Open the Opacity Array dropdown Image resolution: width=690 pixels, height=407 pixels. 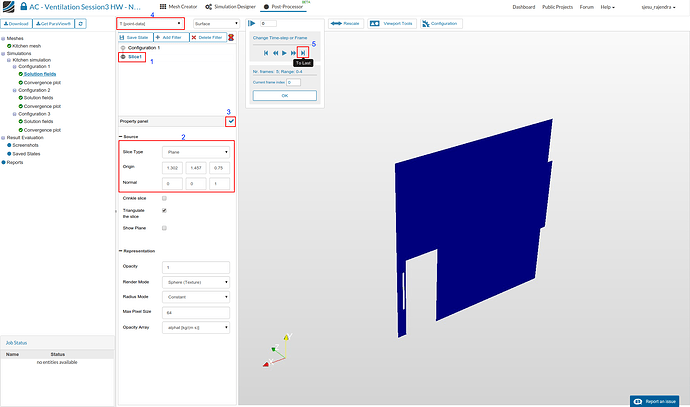(196, 328)
